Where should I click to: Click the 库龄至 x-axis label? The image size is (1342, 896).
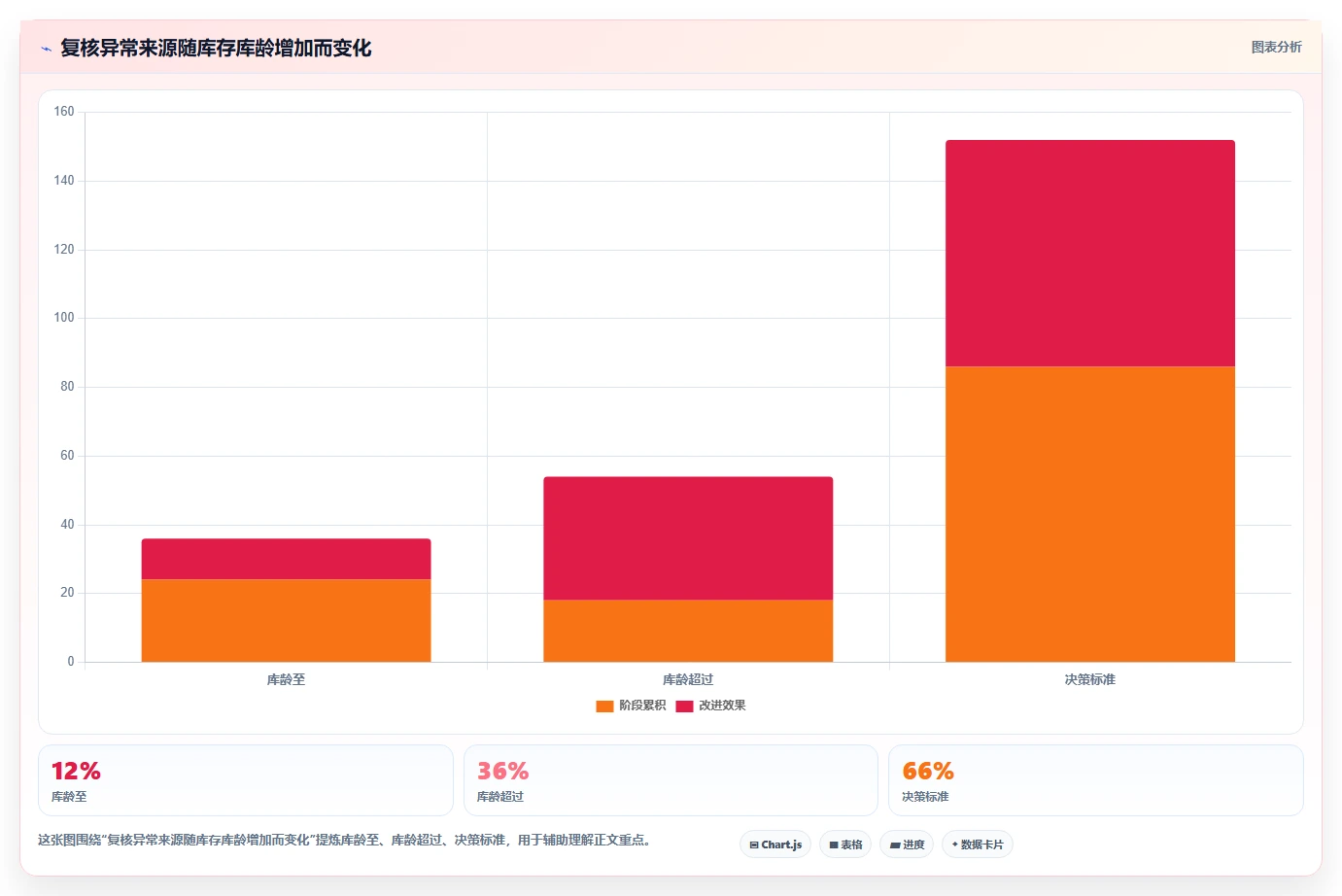pos(286,679)
